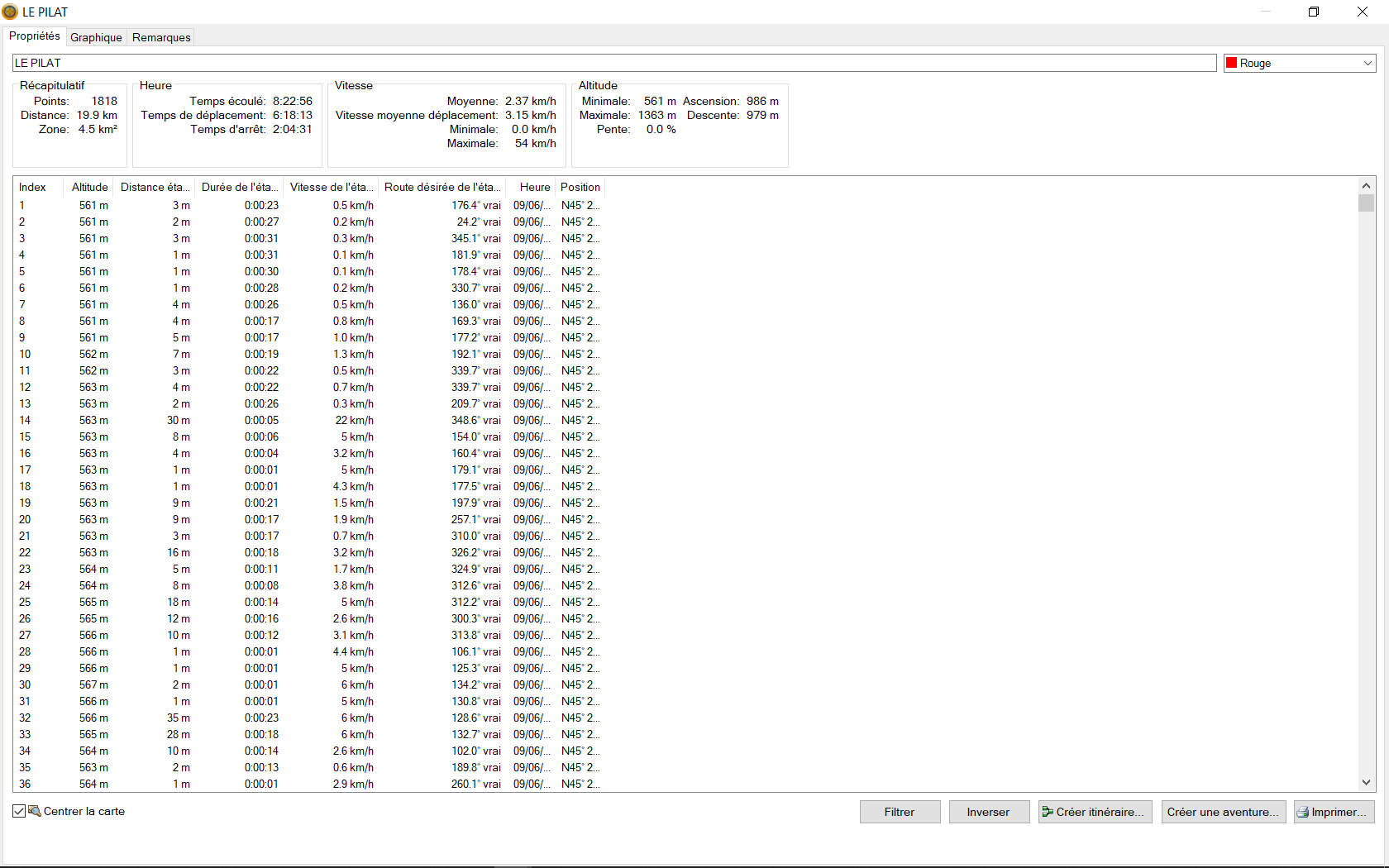Click the Filtrer button
1389x868 pixels.
click(900, 812)
